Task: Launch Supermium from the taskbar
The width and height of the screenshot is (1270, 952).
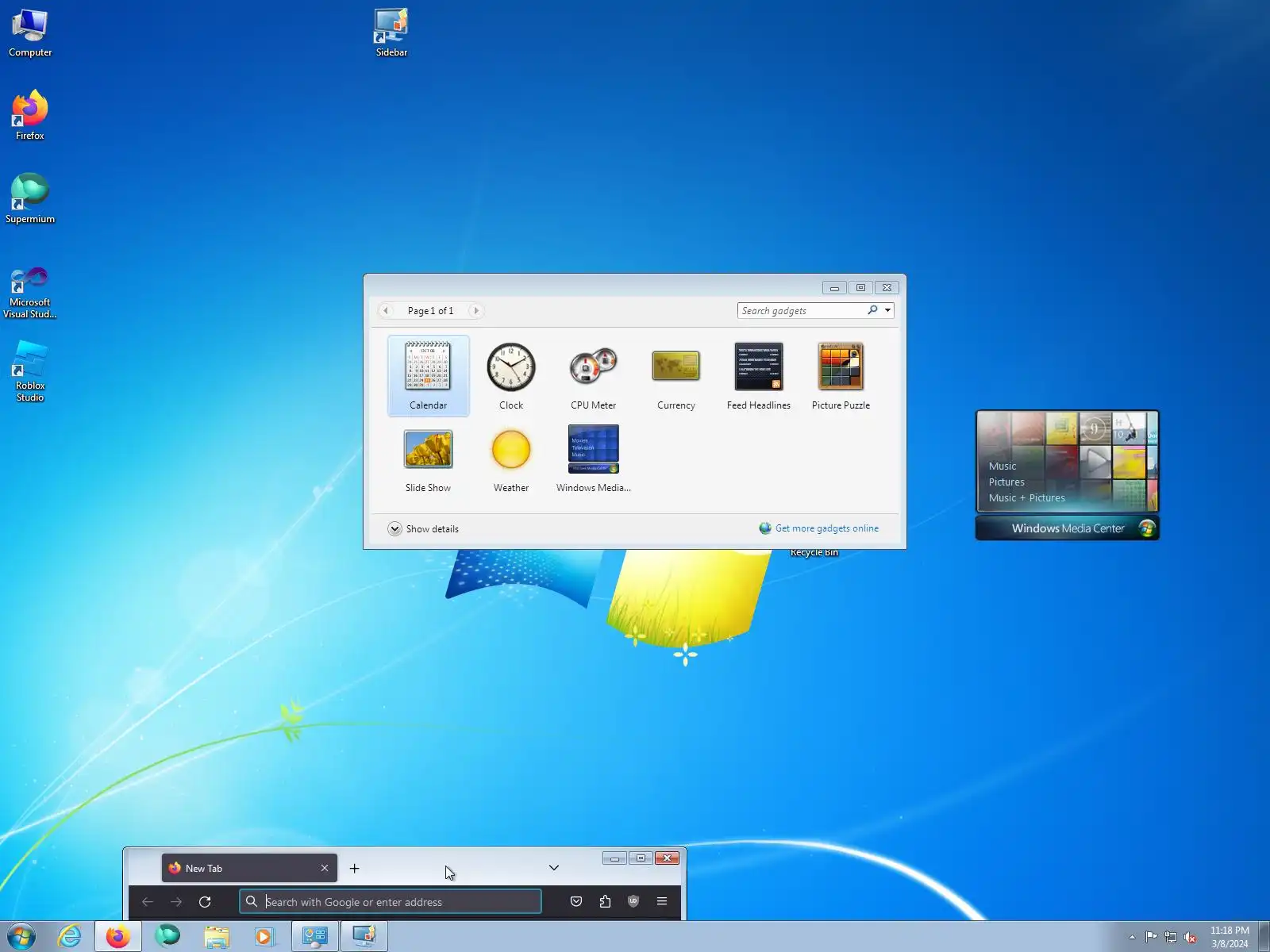Action: coord(167,936)
